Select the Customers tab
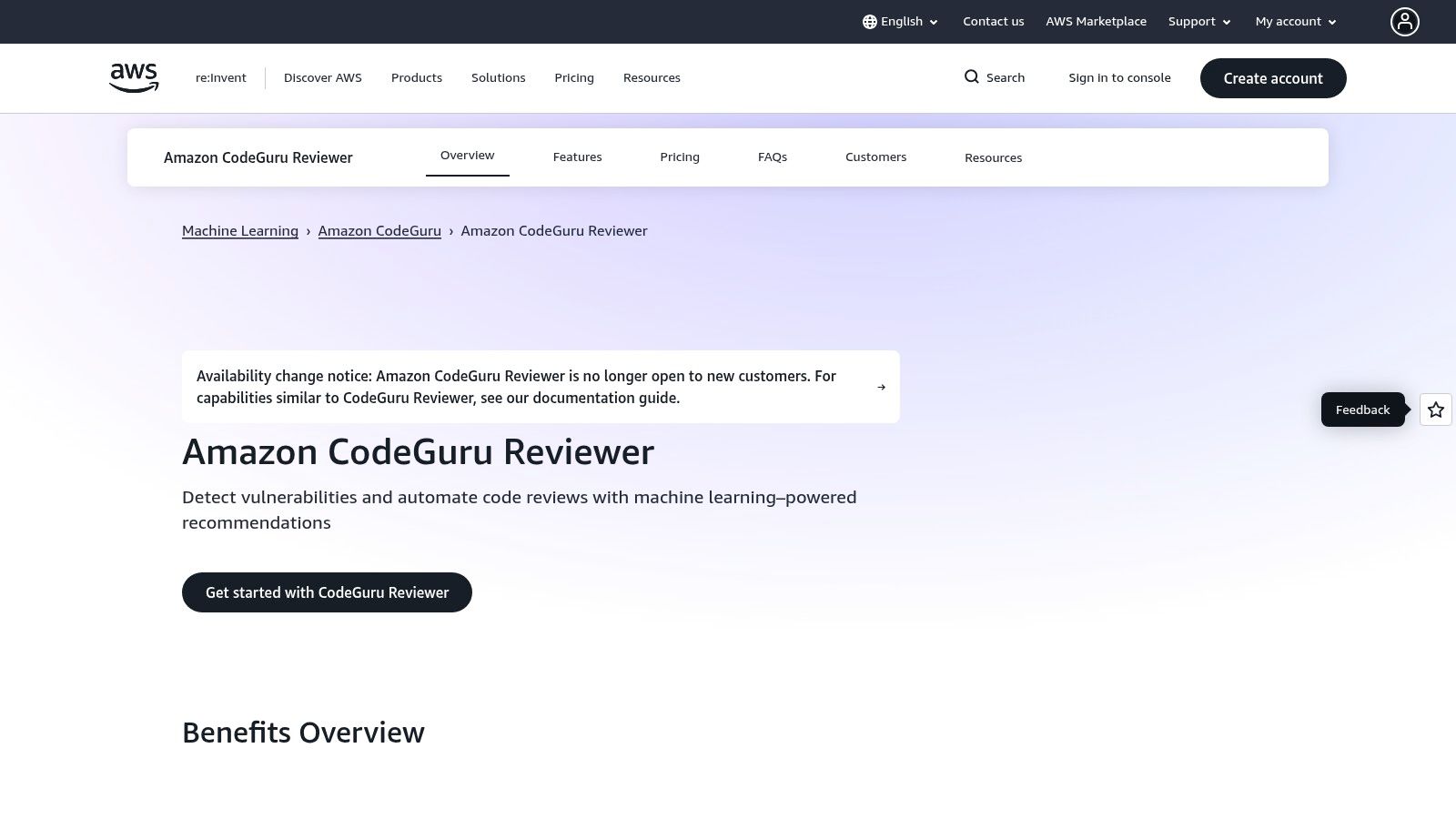 tap(875, 157)
